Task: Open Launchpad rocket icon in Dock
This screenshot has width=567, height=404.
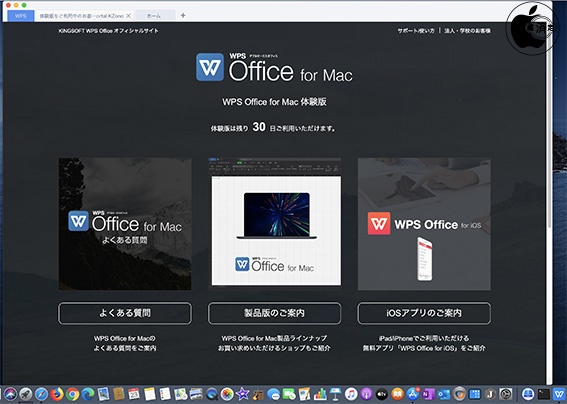Action: [x=26, y=394]
